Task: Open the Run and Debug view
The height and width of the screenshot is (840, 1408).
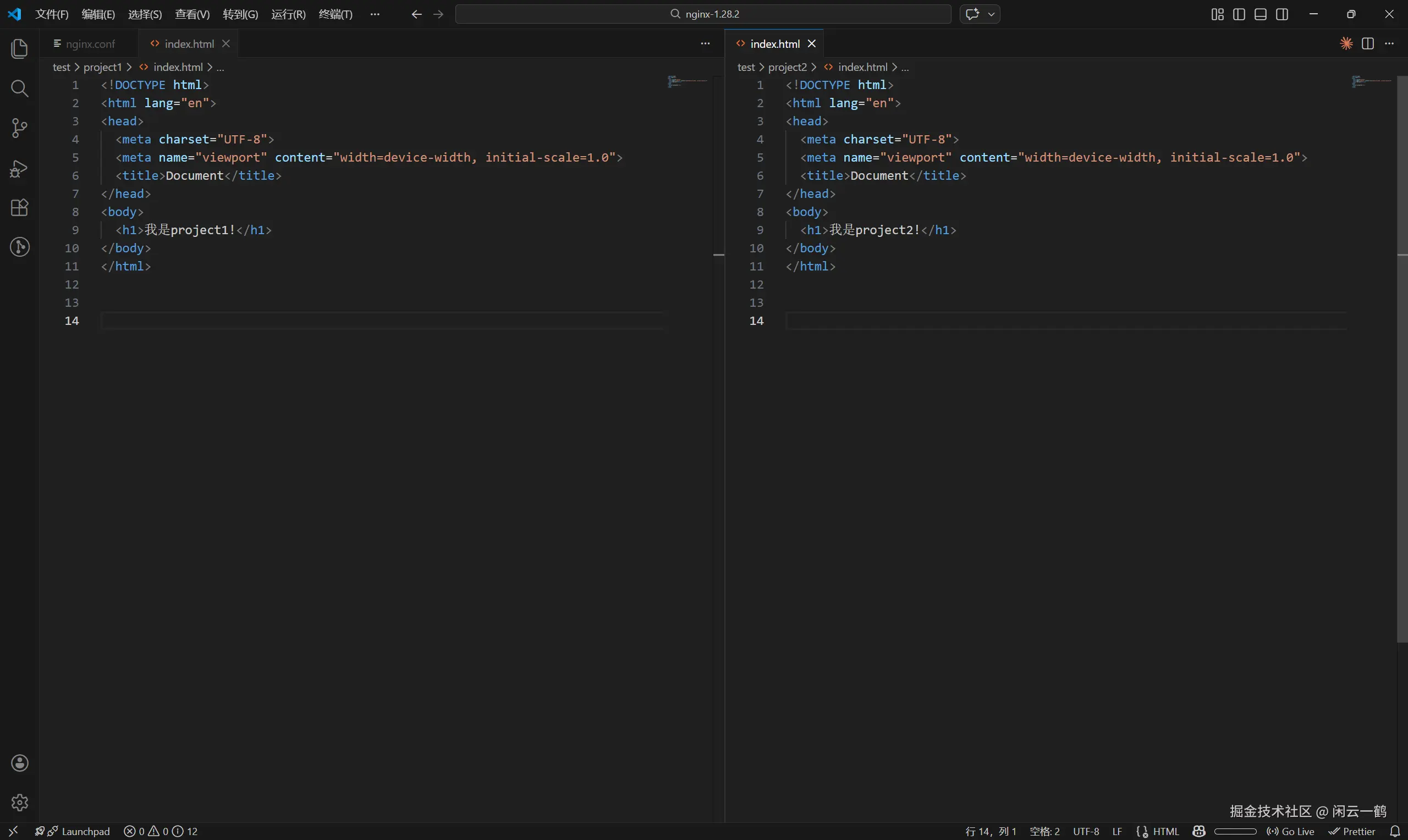Action: click(x=19, y=168)
